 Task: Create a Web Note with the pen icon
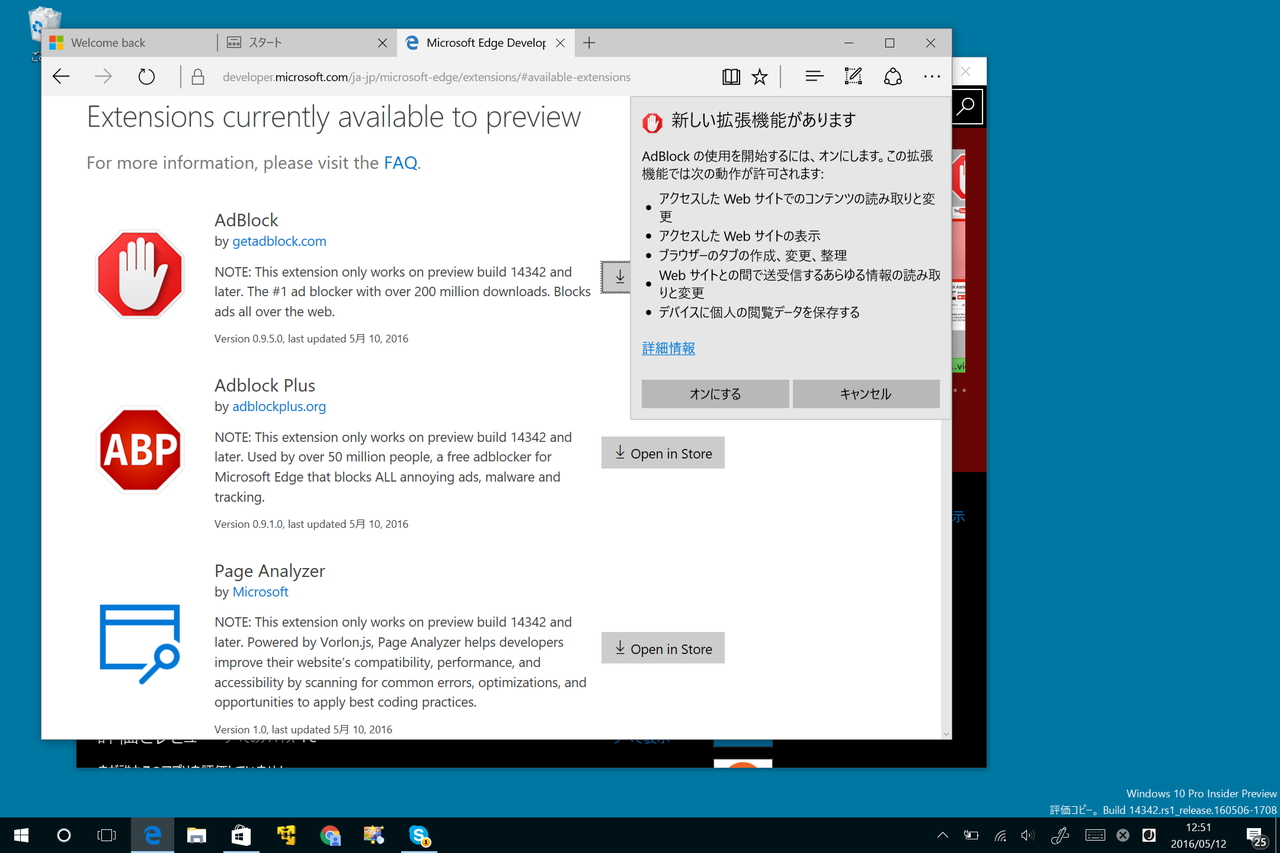click(852, 76)
